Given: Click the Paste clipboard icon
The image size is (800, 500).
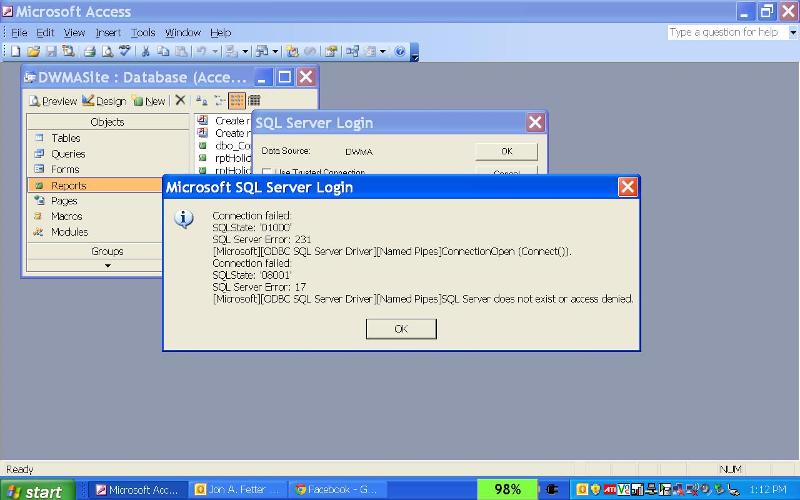Looking at the screenshot, I should click(x=181, y=51).
